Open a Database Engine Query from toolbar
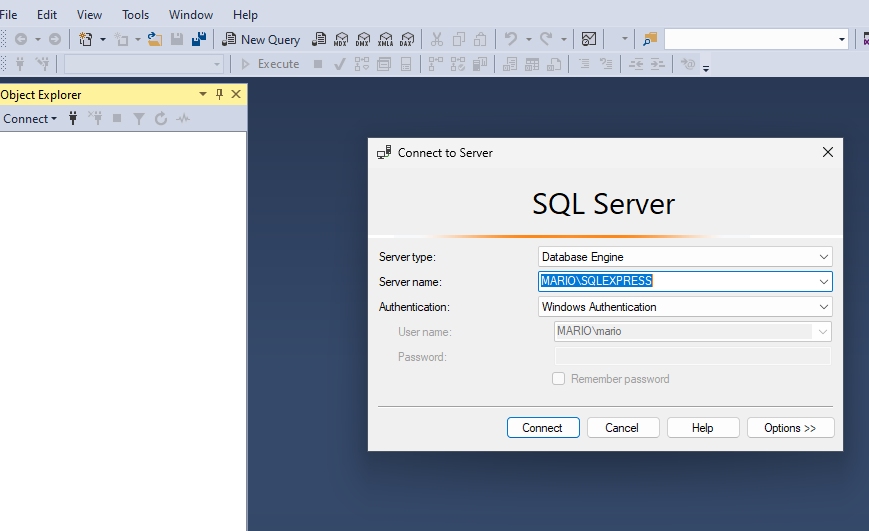 pos(319,39)
